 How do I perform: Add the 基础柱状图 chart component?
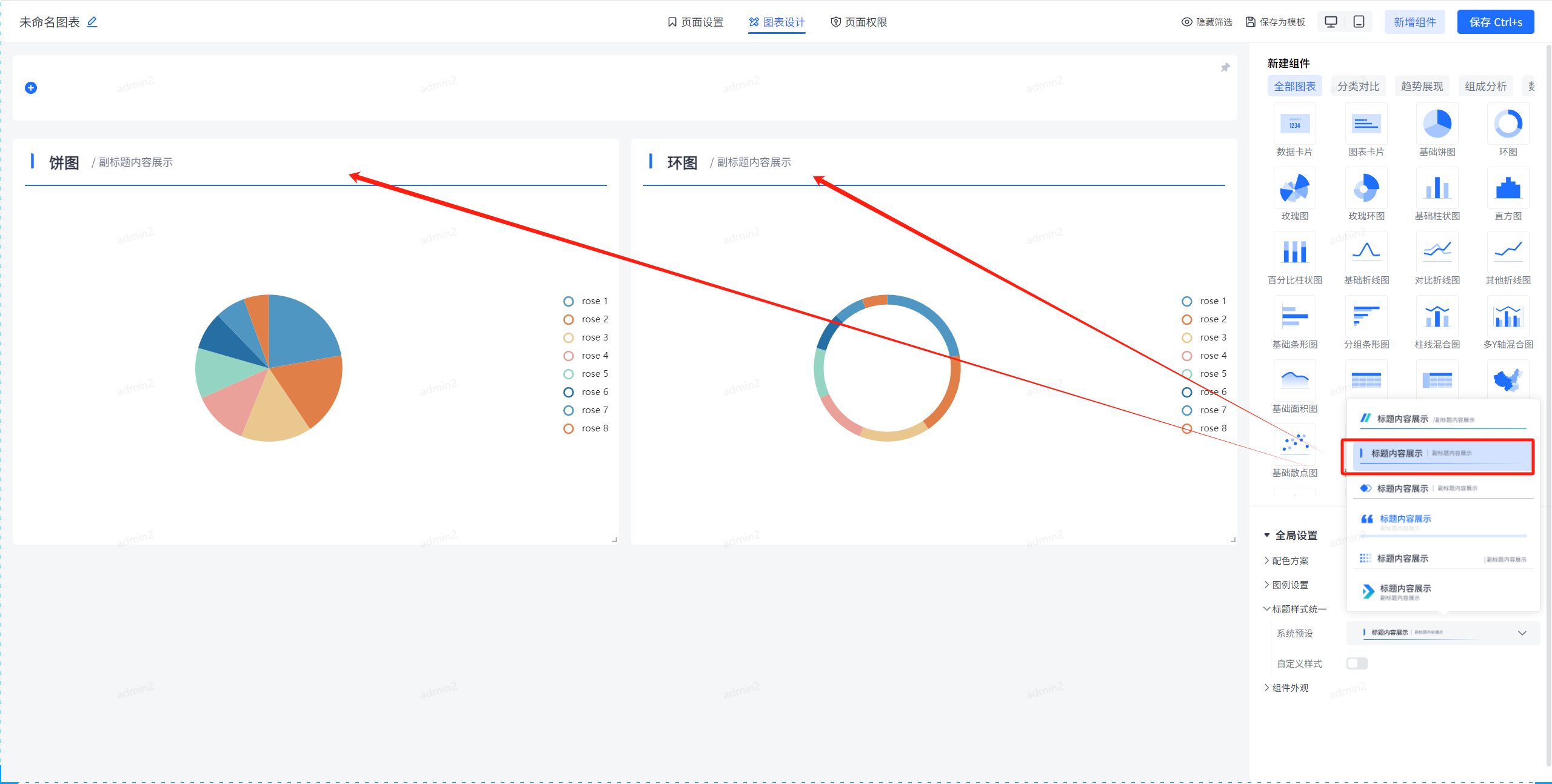(1437, 188)
